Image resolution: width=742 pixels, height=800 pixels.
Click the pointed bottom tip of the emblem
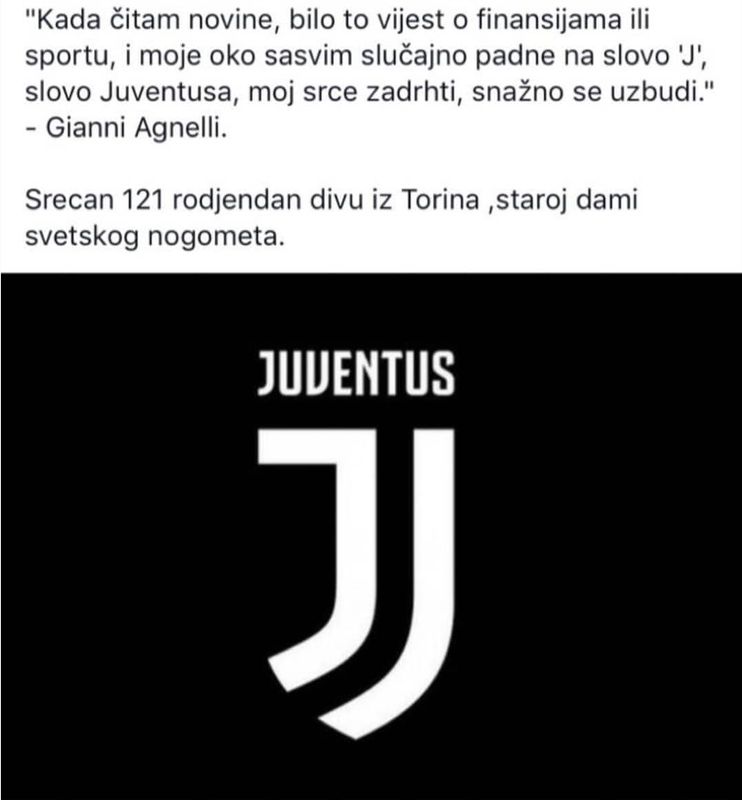[x=356, y=731]
